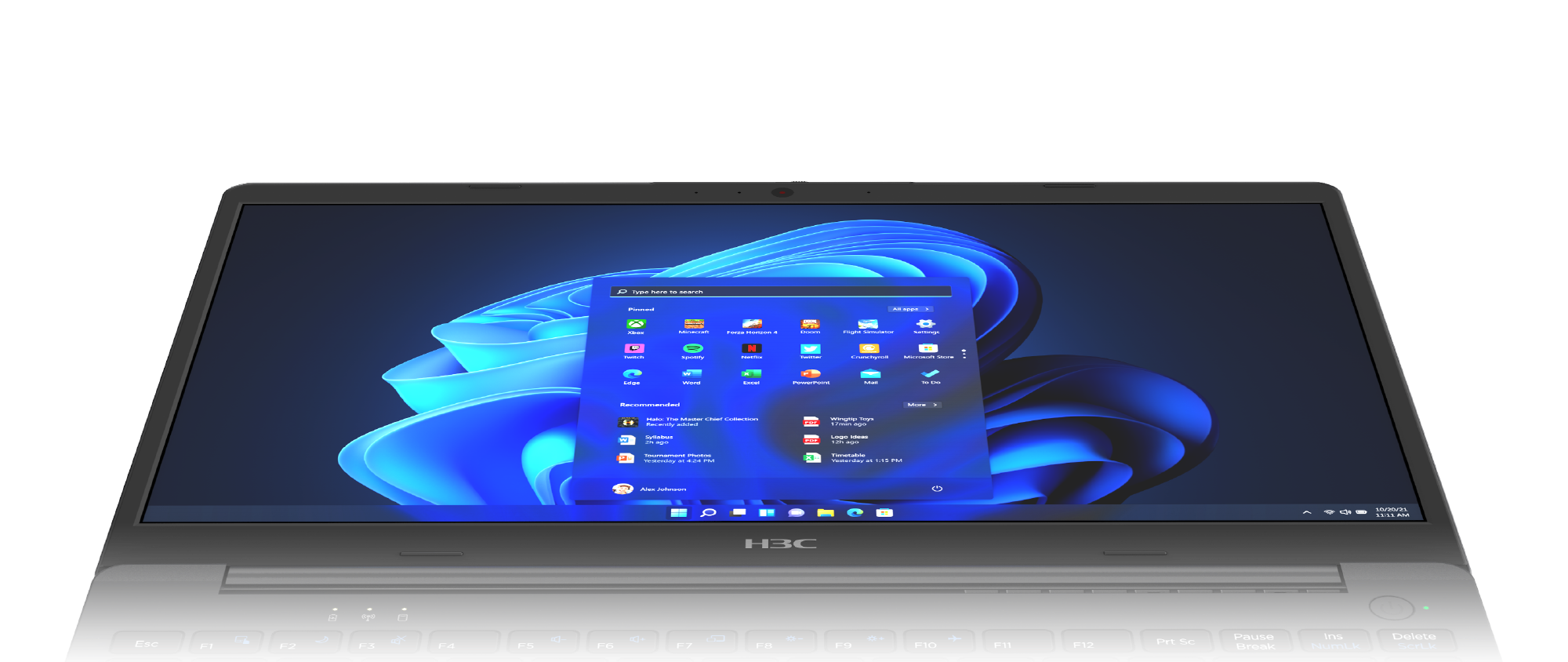Launch Minecraft from the Start menu
The width and height of the screenshot is (1568, 662).
694,326
